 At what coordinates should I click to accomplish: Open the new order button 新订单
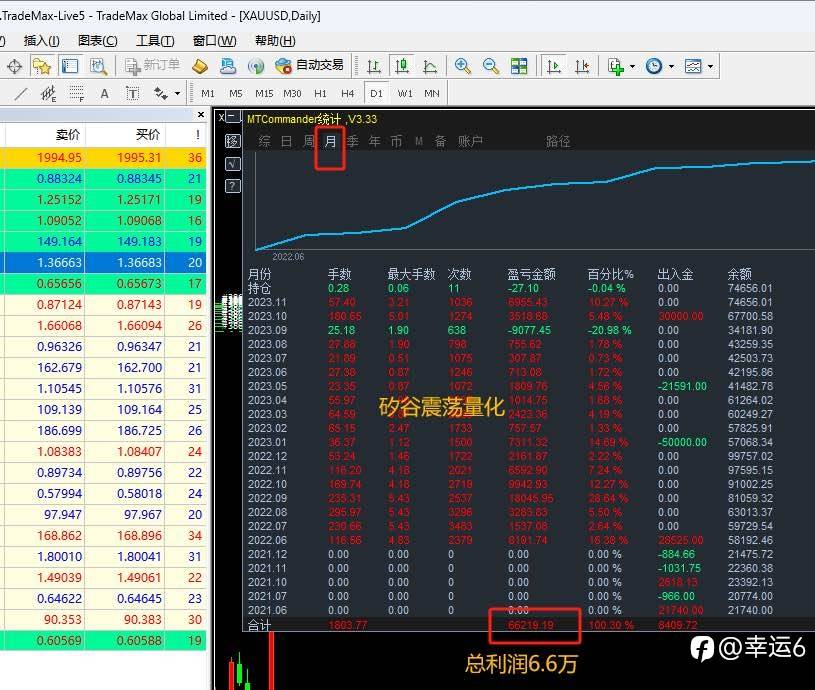pyautogui.click(x=152, y=66)
